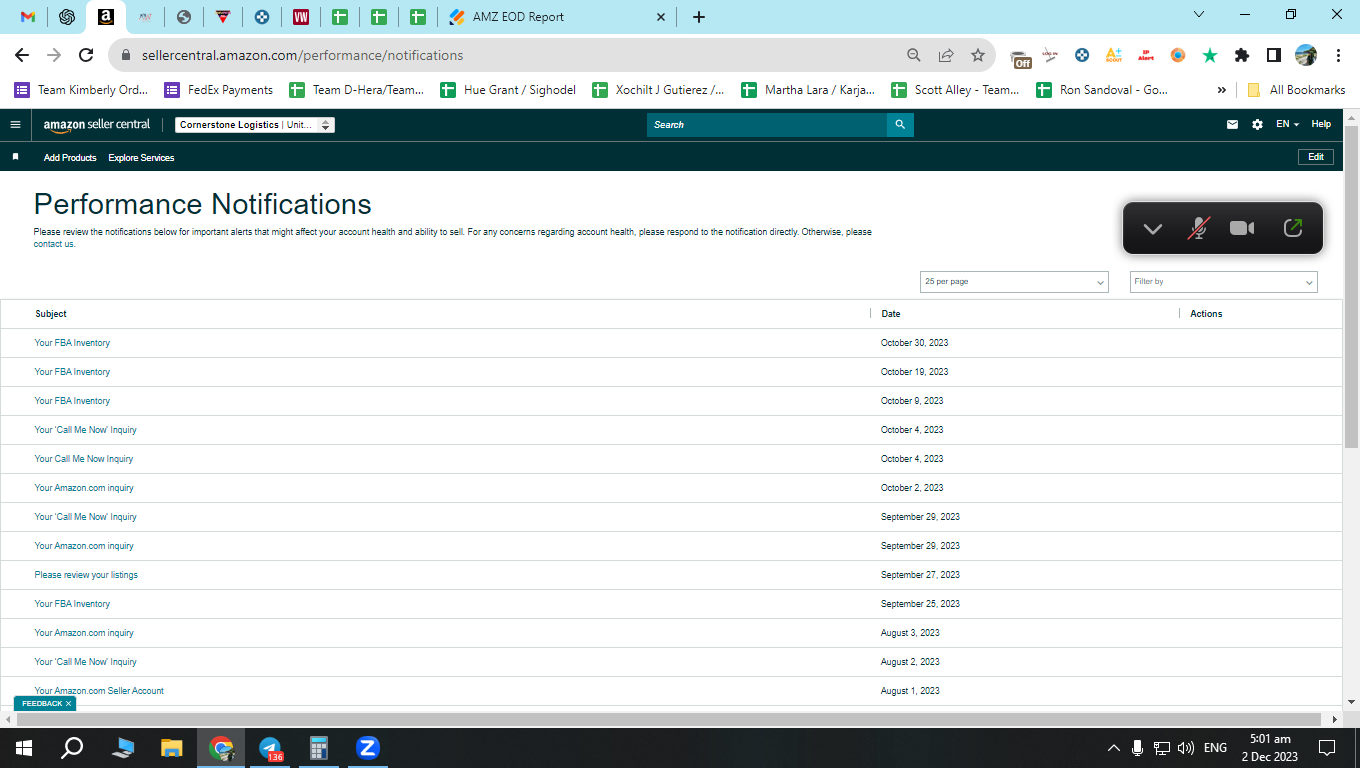This screenshot has height=768, width=1360.
Task: Click the vertical page scrollbar thumb
Action: (1351, 285)
